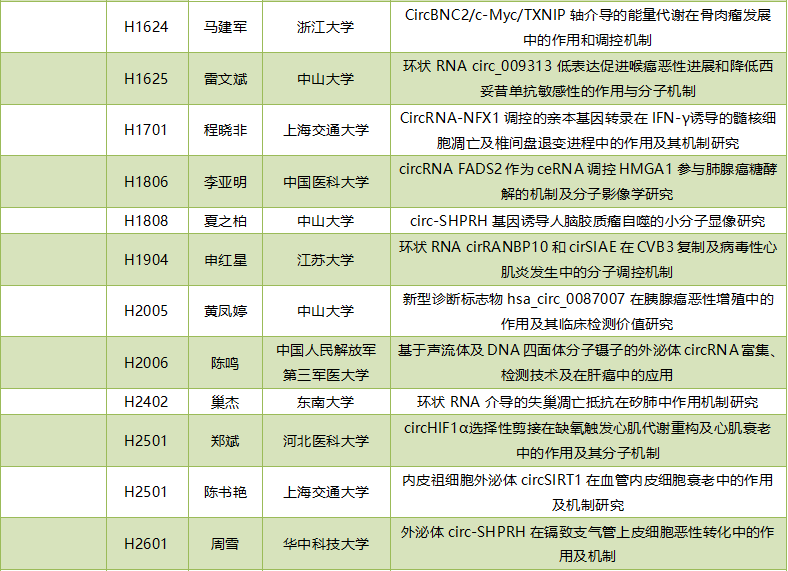Select code cell H2006
788x571 pixels.
point(146,363)
